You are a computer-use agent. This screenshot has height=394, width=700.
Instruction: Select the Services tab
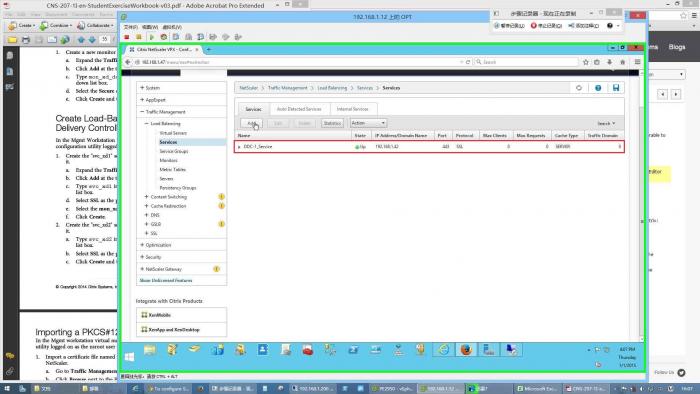[253, 109]
